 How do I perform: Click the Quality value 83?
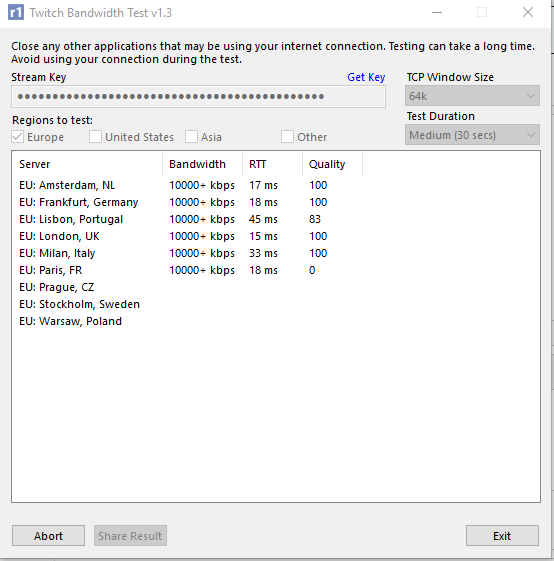[315, 219]
